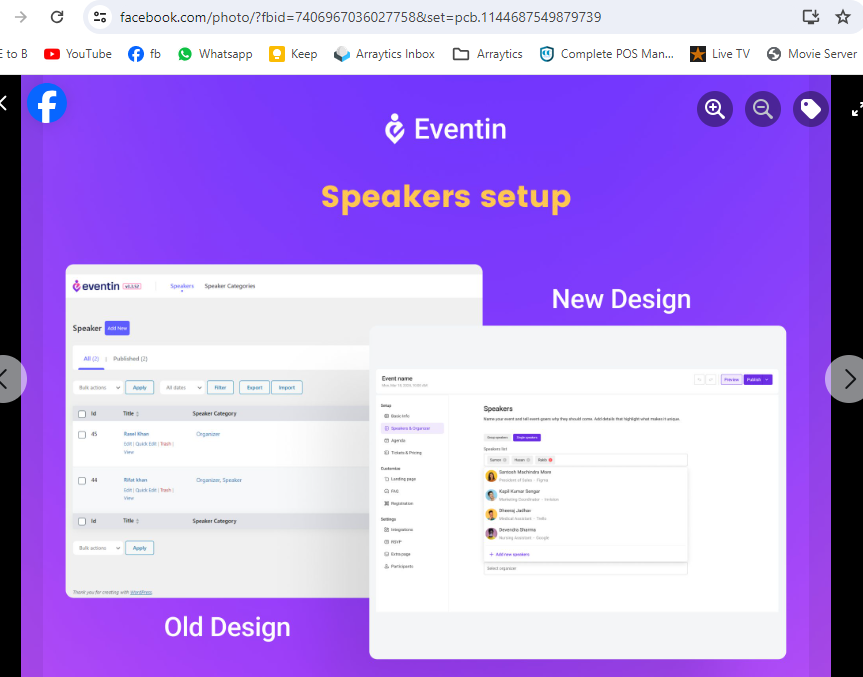This screenshot has width=863, height=677.
Task: Open Tickets & Pricing in the sidebar
Action: tap(403, 453)
